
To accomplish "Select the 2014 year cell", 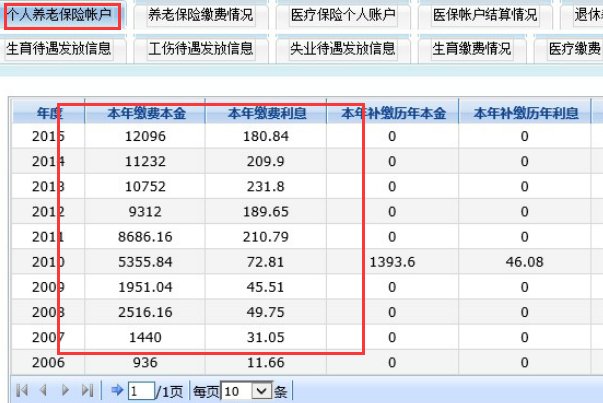I will [48, 161].
